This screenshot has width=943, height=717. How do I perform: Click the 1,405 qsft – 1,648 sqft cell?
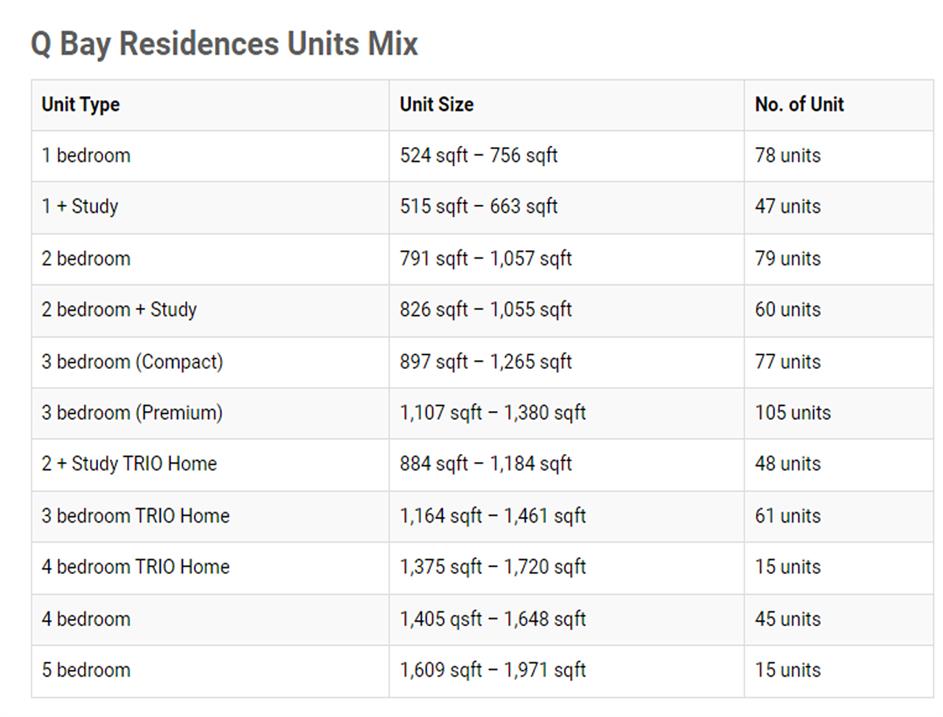(x=493, y=619)
